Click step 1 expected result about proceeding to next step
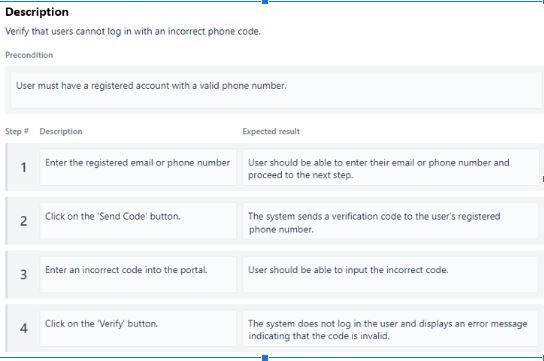The image size is (544, 361). [391, 167]
